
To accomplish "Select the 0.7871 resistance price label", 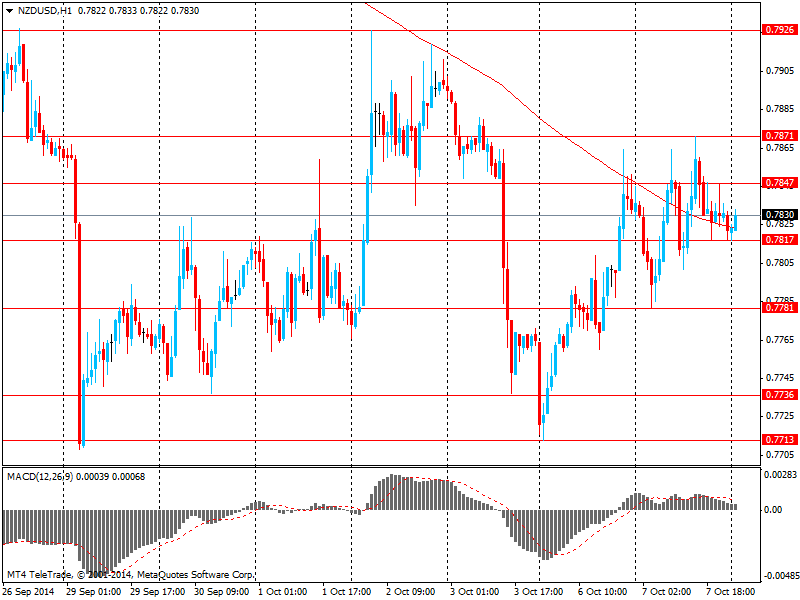I will (x=779, y=135).
